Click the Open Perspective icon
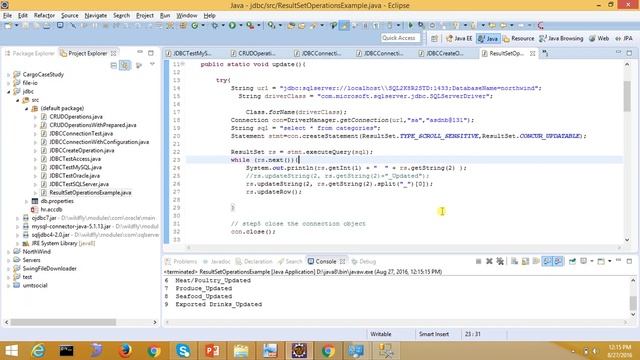640x360 pixels. coord(434,38)
